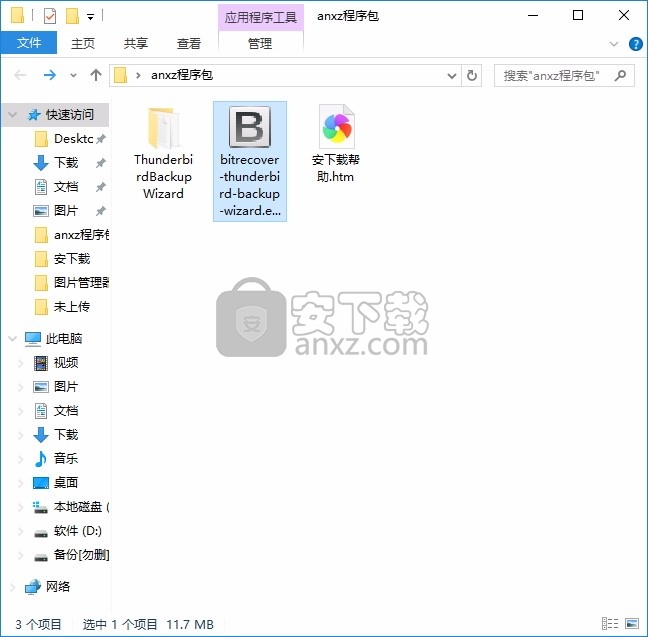Open the 备份[勿删] drive

81,555
